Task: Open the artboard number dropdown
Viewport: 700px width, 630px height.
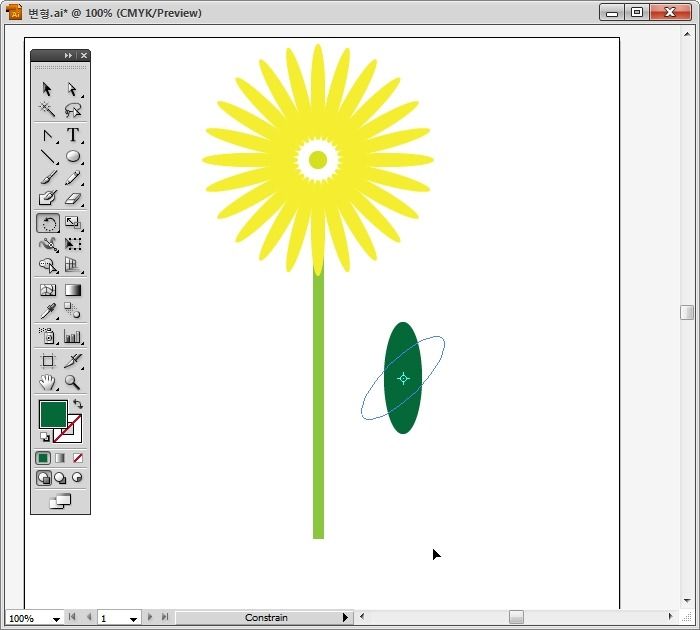Action: pos(133,619)
